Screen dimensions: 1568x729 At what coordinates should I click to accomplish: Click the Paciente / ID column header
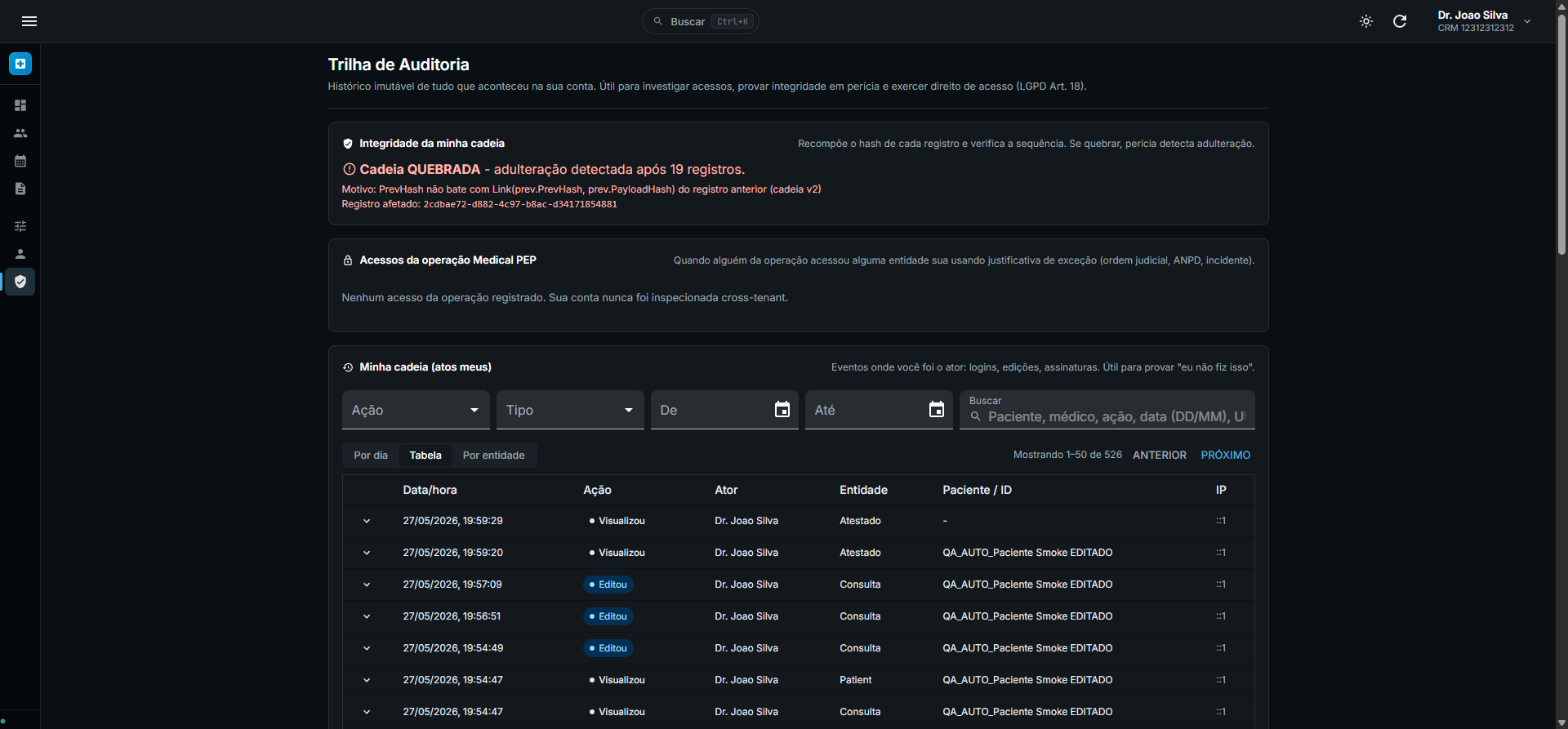(977, 490)
